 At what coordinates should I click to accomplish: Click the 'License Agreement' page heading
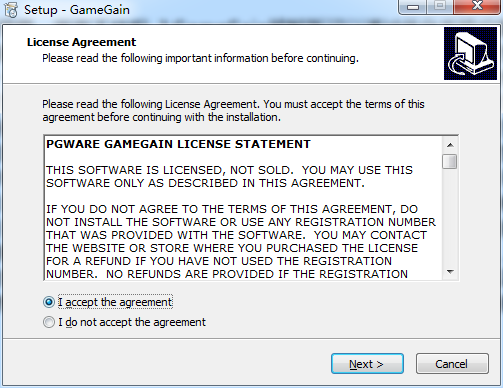81,42
